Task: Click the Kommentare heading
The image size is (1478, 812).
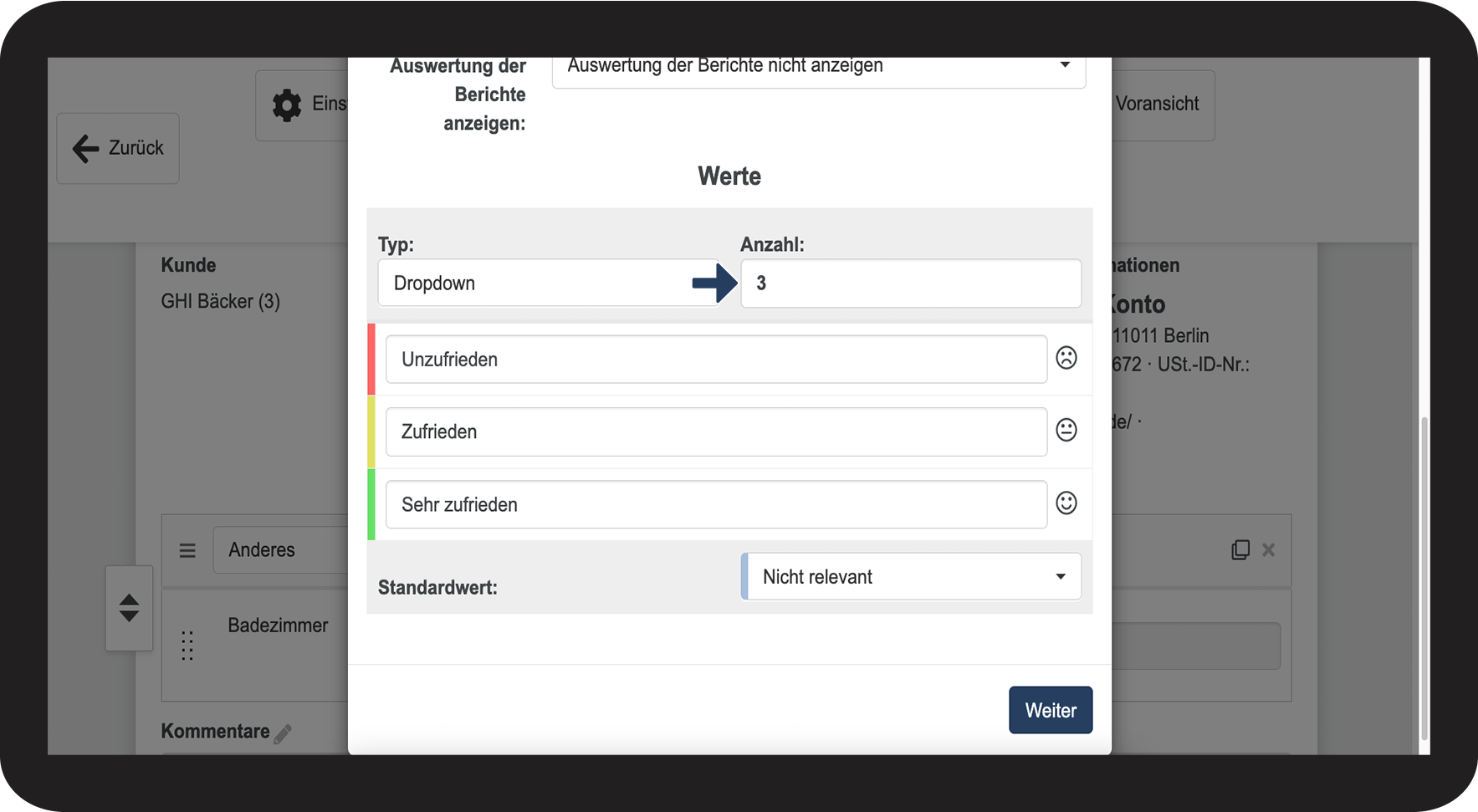Action: click(215, 731)
